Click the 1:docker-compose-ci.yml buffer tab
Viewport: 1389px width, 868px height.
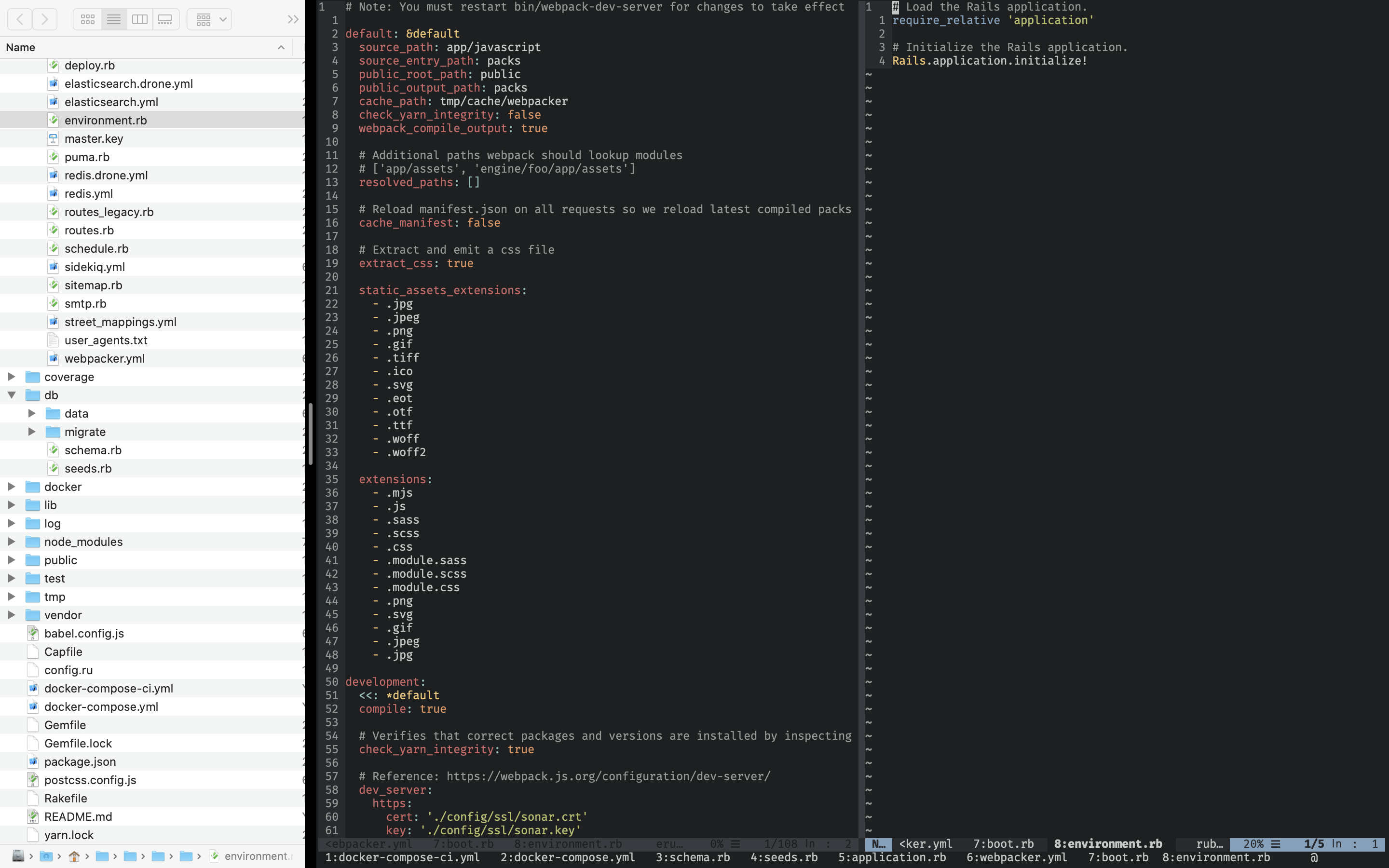point(402,857)
